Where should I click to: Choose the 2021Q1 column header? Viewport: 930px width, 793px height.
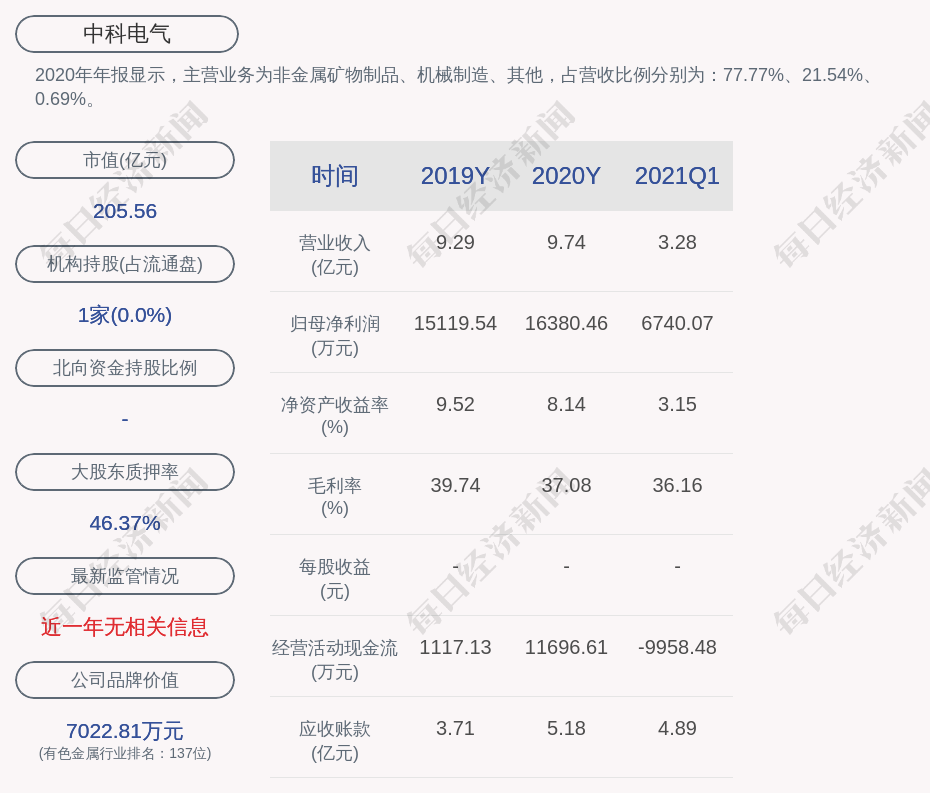[677, 176]
